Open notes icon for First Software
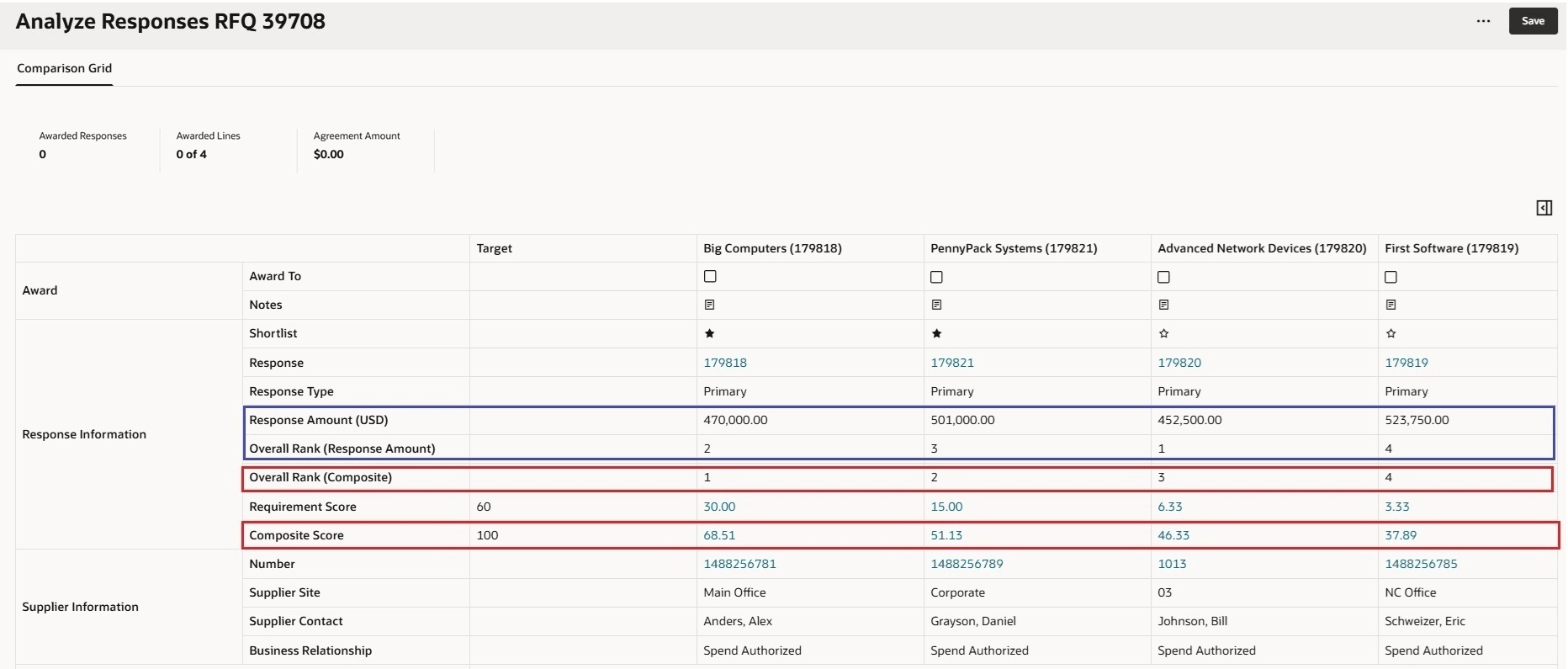Image resolution: width=1568 pixels, height=669 pixels. pos(1391,305)
